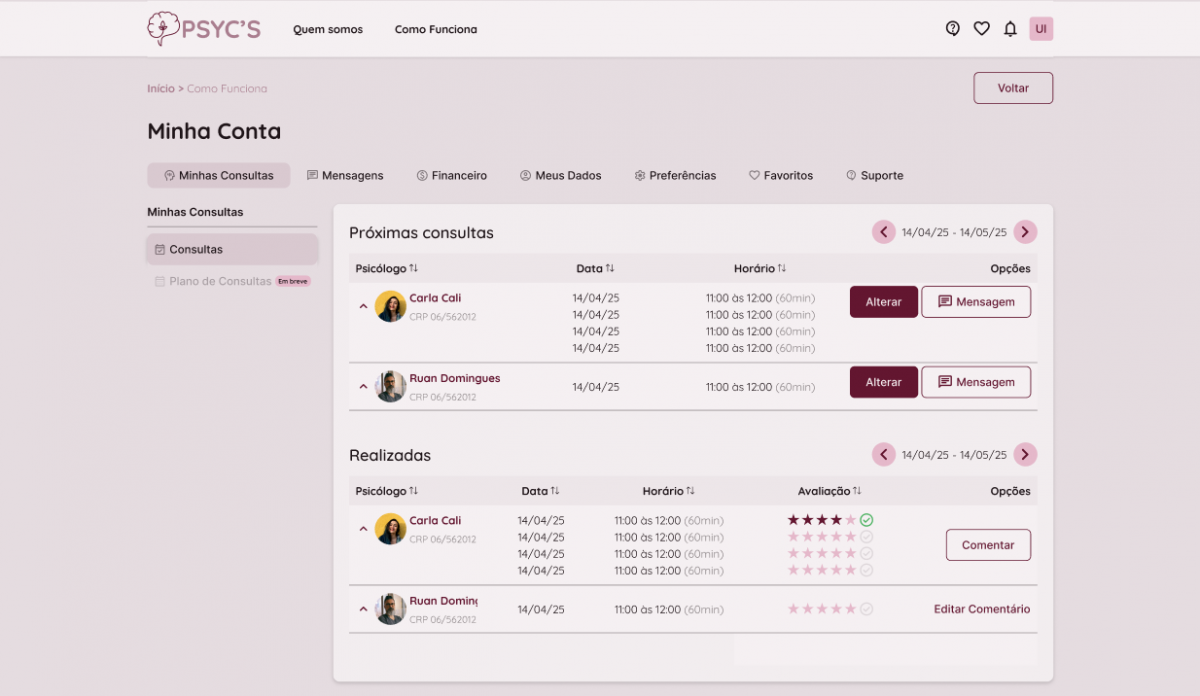1200x696 pixels.
Task: Go to previous date range in Realizadas
Action: (x=883, y=455)
